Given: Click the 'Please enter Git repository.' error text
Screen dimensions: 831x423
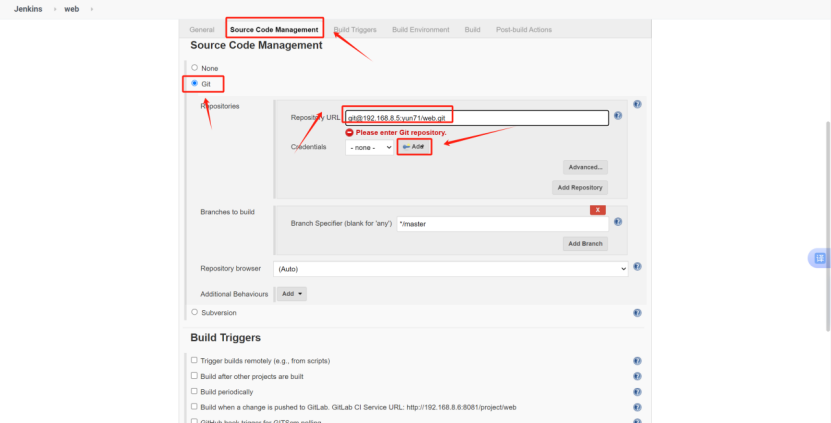Looking at the screenshot, I should click(x=401, y=133).
